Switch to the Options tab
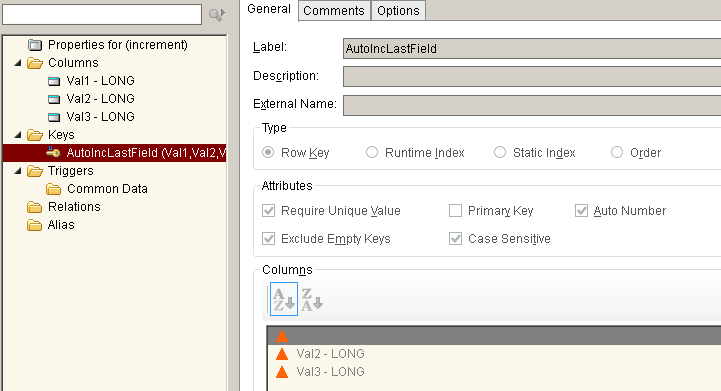 pyautogui.click(x=398, y=11)
